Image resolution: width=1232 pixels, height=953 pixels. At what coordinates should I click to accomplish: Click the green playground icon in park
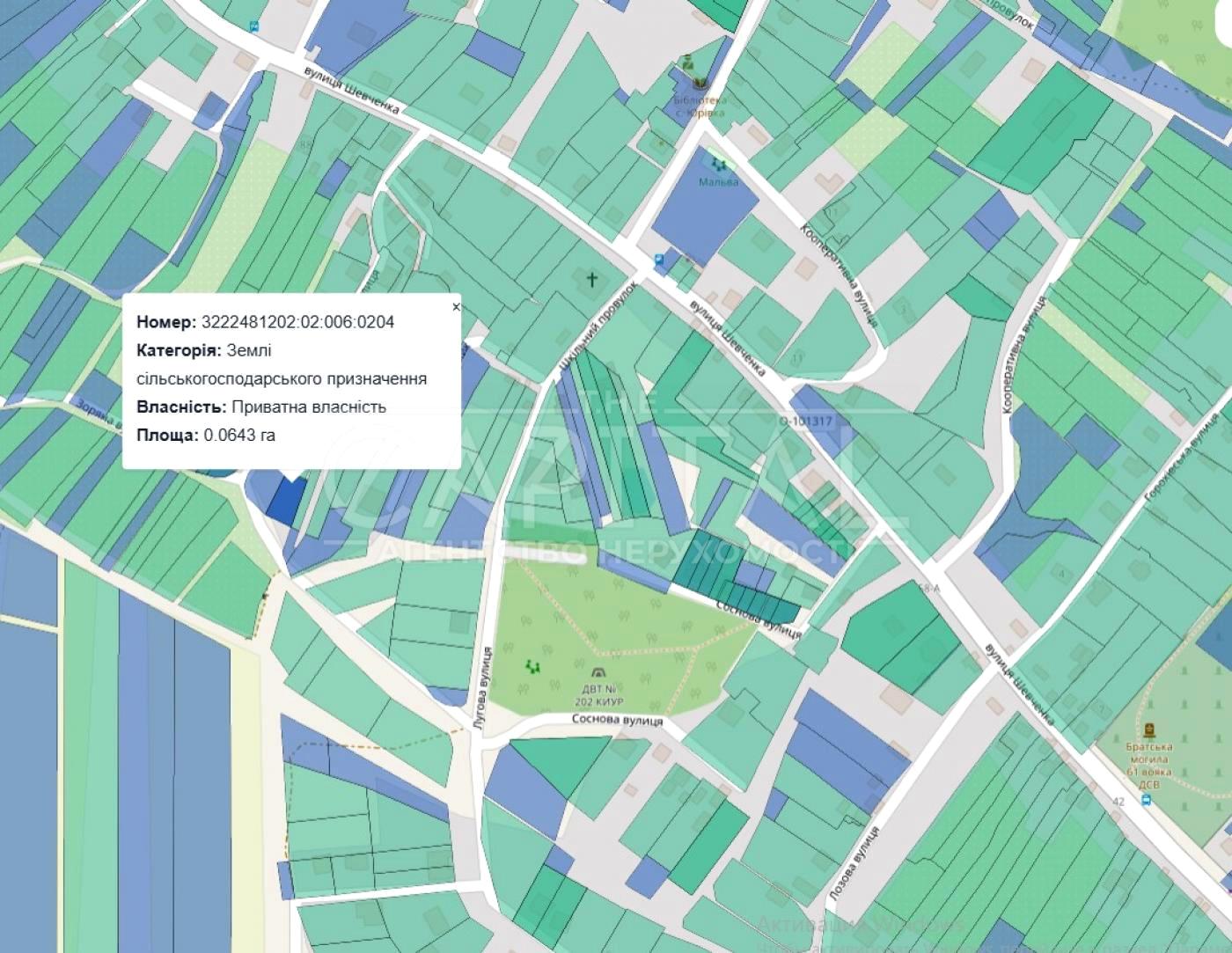531,666
